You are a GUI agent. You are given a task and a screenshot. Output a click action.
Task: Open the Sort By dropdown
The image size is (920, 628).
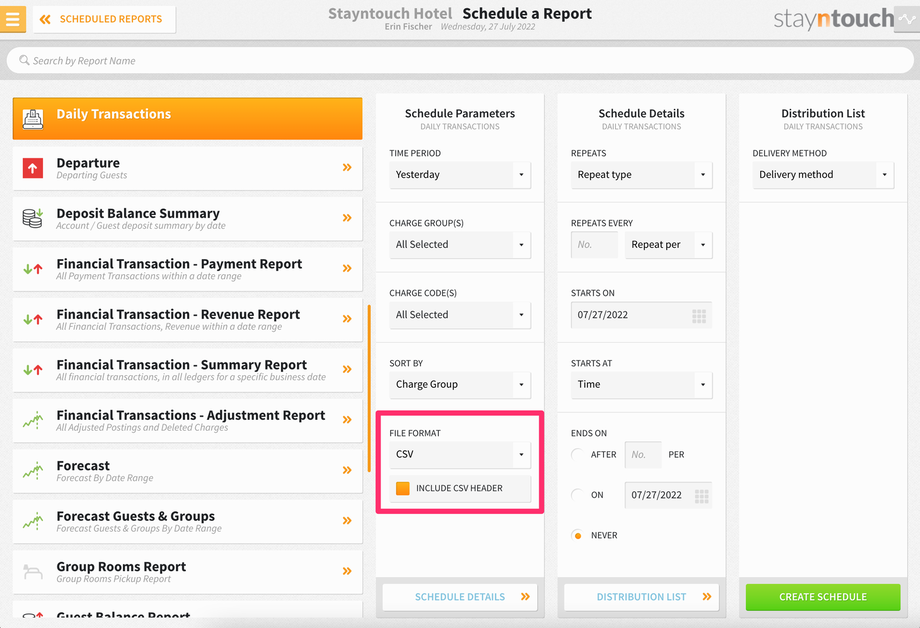(460, 385)
